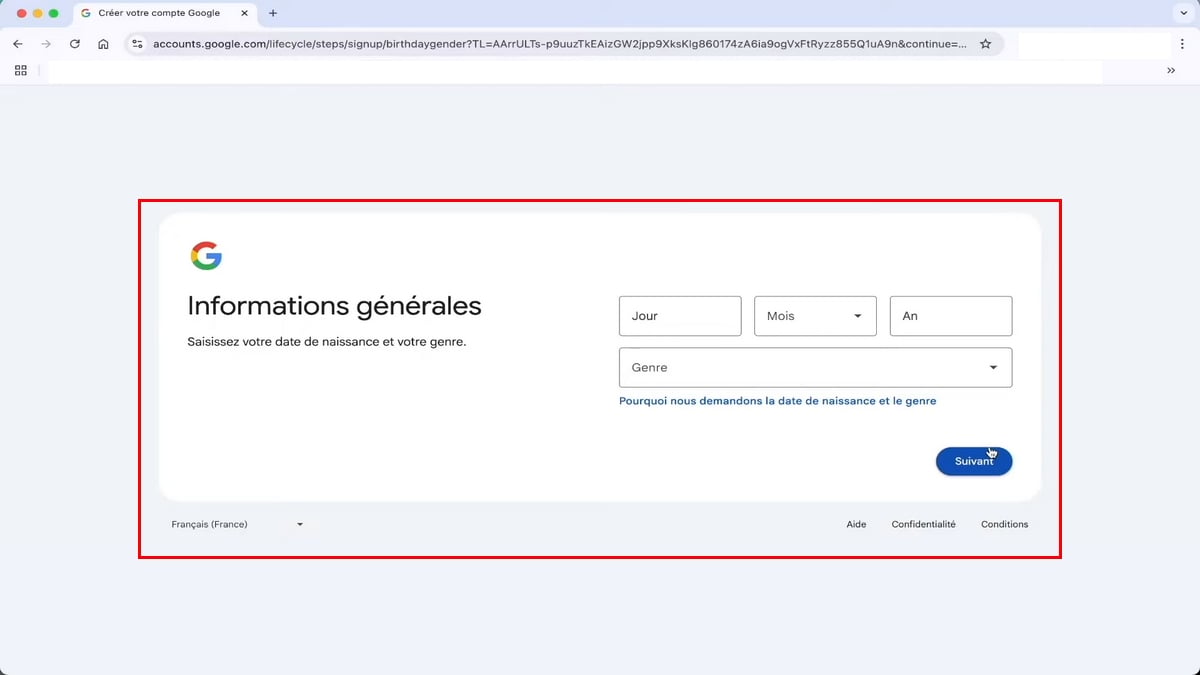This screenshot has width=1200, height=675.
Task: Click the Google logo on the signup card
Action: tap(206, 256)
